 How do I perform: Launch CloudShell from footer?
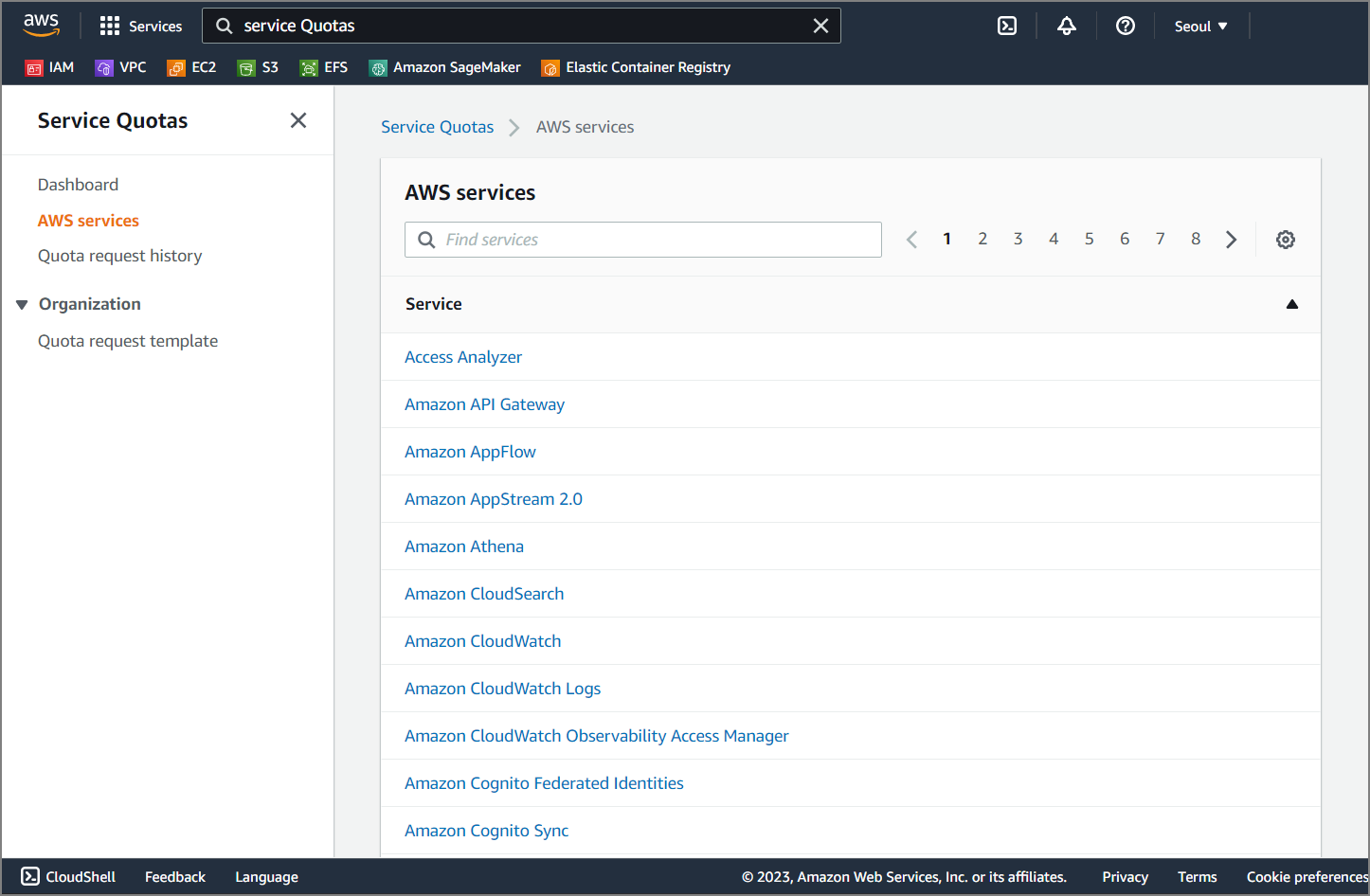[68, 877]
